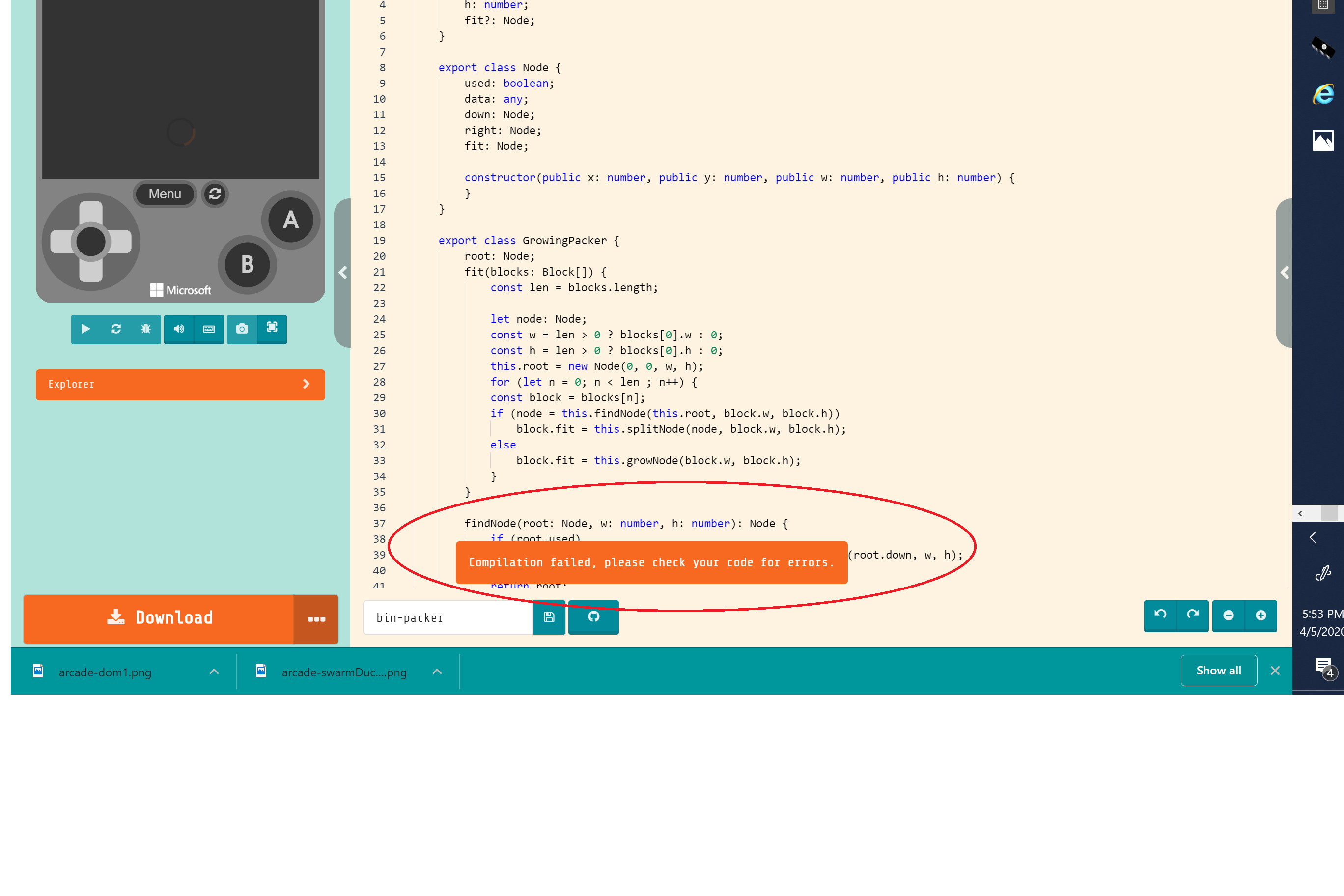Take a simulator screenshot with the camera icon

coord(242,329)
